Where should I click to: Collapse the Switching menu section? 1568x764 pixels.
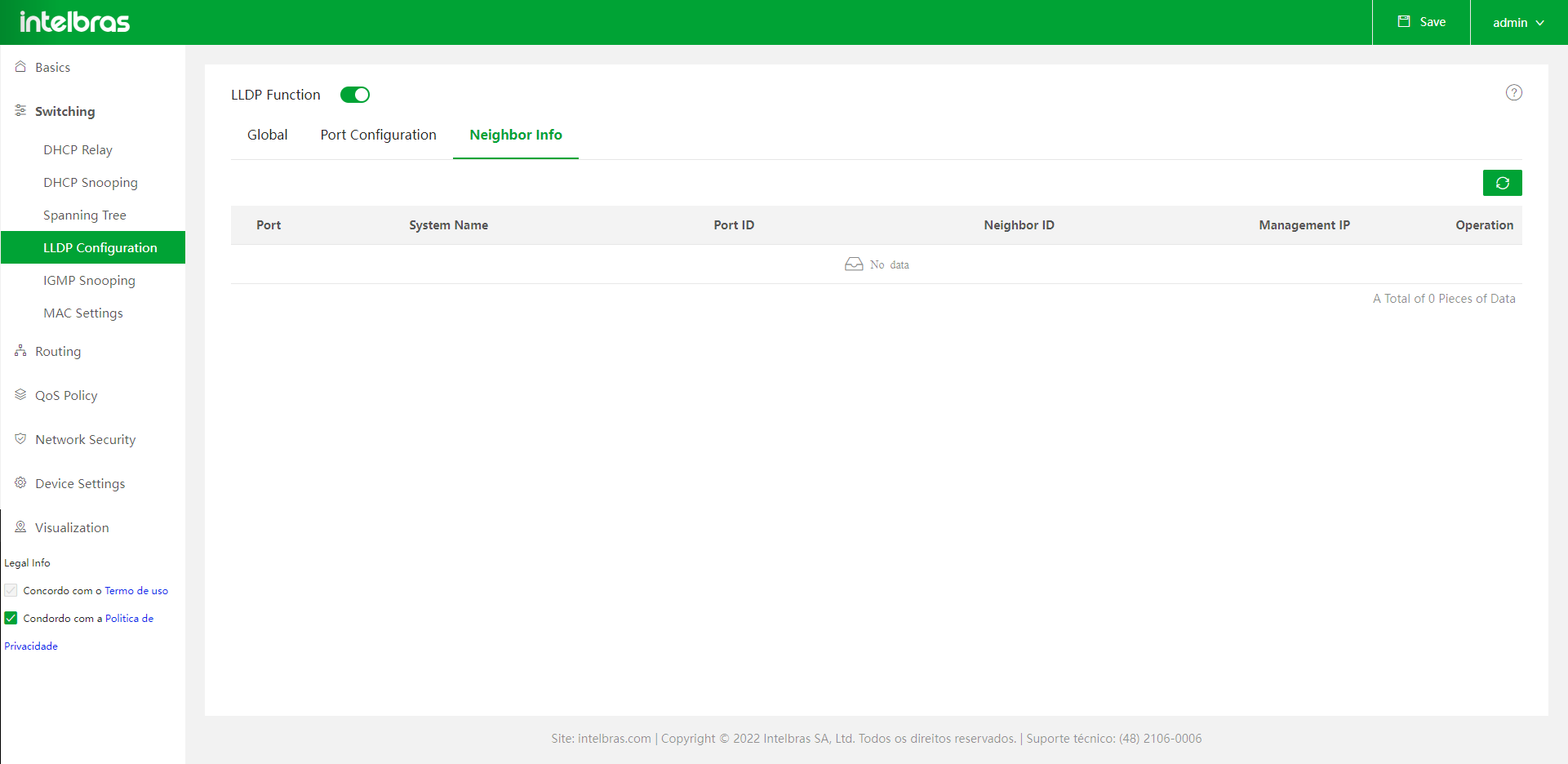click(x=65, y=112)
